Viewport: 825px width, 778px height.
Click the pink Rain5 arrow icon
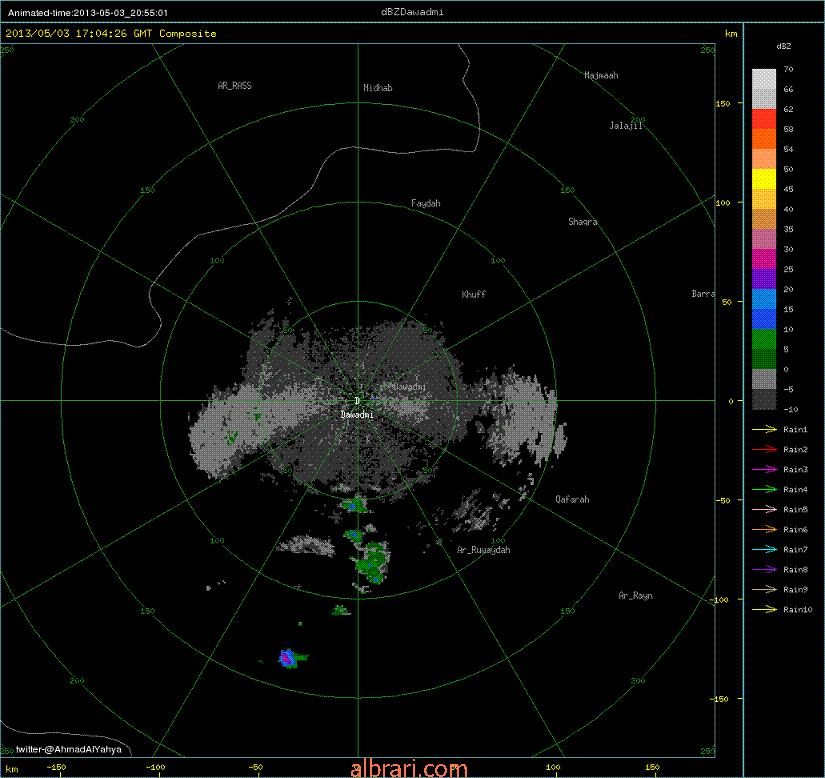click(x=764, y=509)
